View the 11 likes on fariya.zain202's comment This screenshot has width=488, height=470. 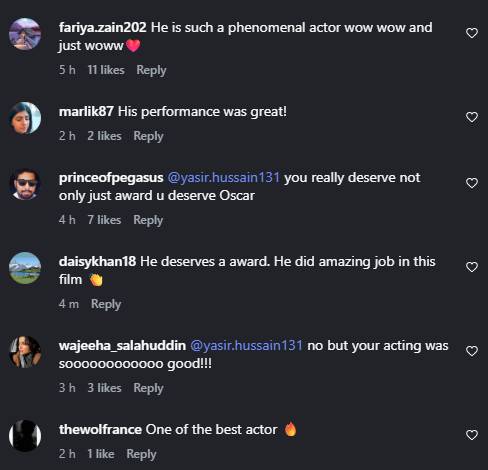pos(106,70)
